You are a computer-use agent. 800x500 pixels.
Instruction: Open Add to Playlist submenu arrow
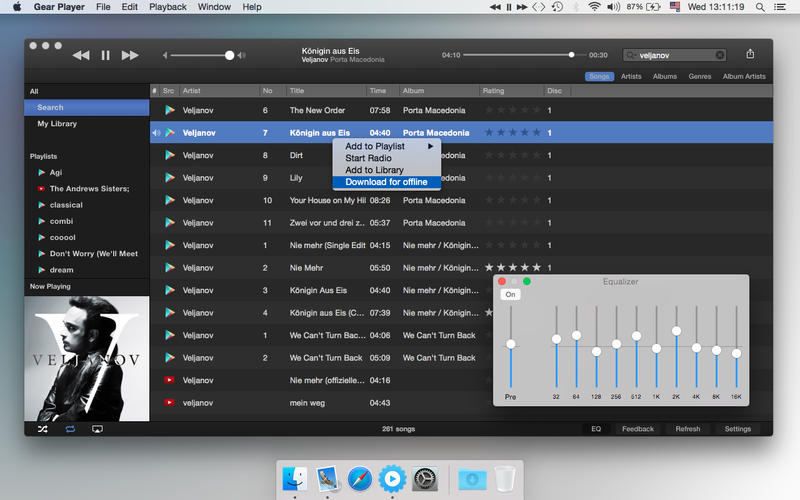coord(431,146)
